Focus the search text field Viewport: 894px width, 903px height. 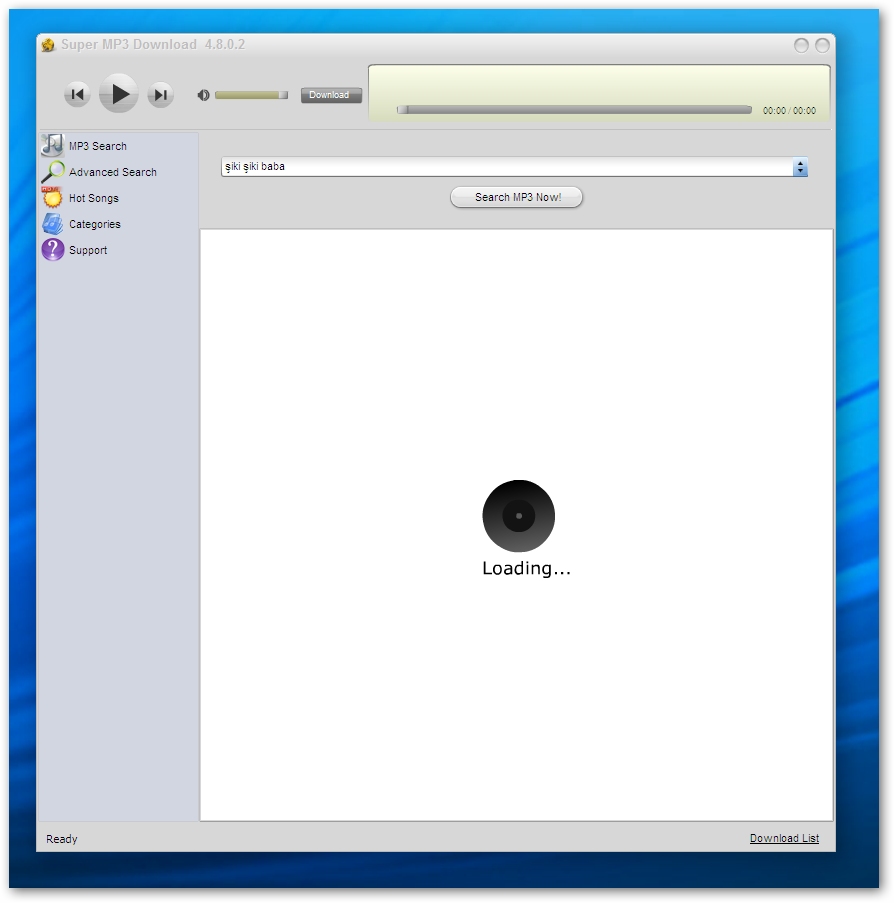click(505, 167)
